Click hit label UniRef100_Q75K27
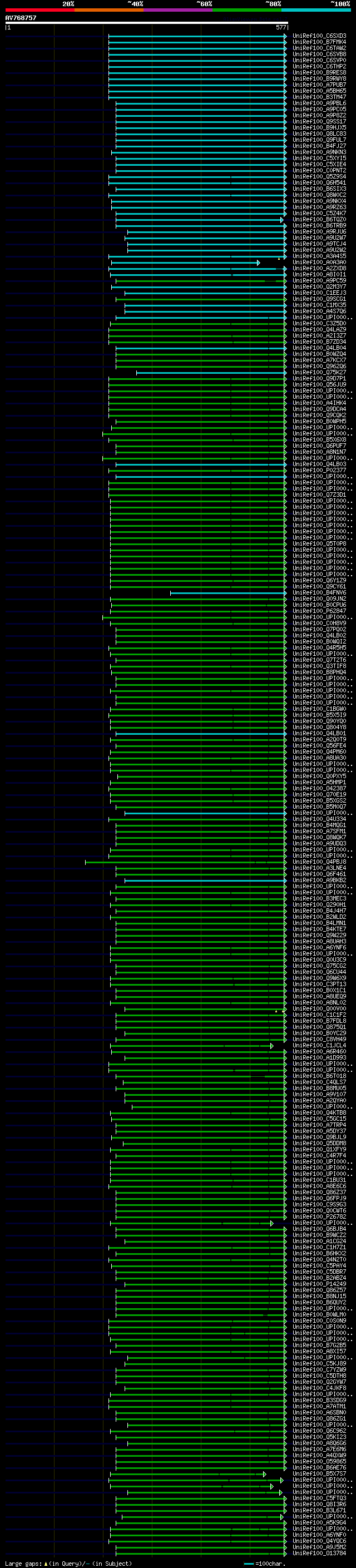 tap(319, 373)
